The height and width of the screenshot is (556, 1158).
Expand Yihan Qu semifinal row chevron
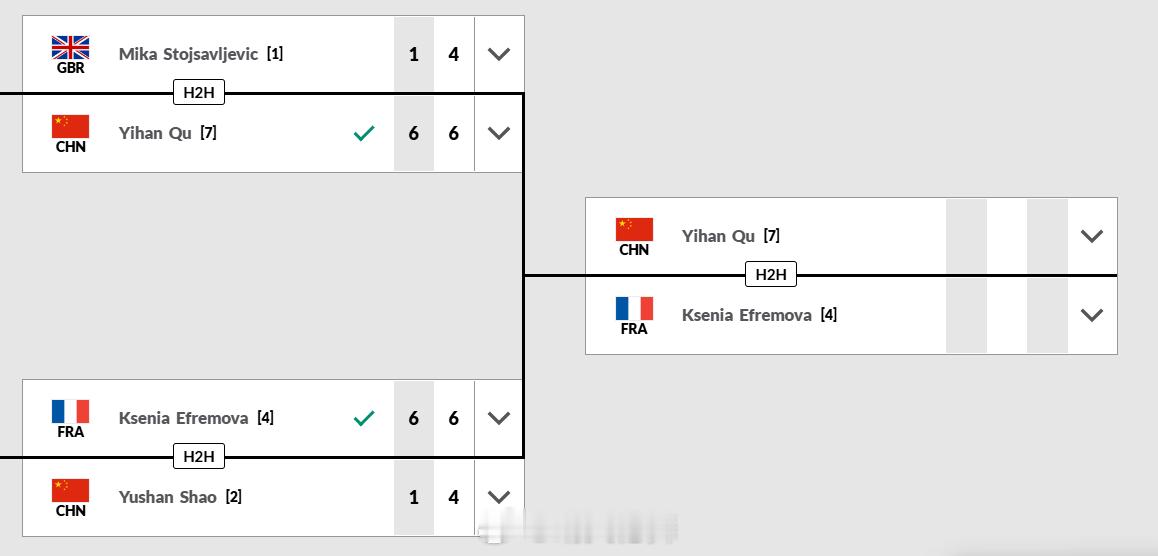[x=499, y=133]
